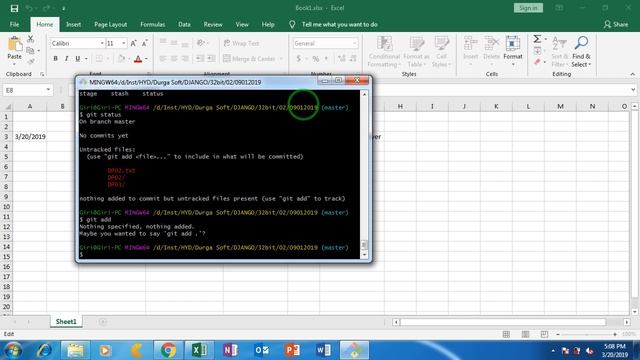640x360 pixels.
Task: Switch to the Review tab
Action: (x=213, y=24)
